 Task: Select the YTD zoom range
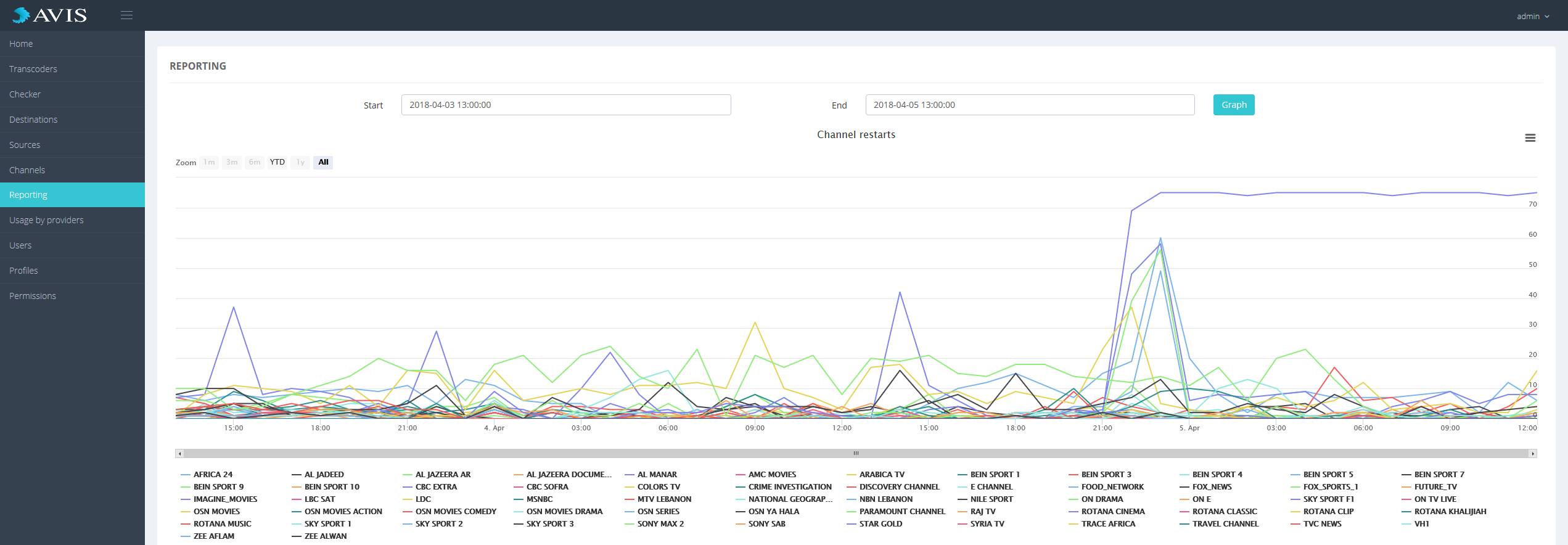pos(277,162)
